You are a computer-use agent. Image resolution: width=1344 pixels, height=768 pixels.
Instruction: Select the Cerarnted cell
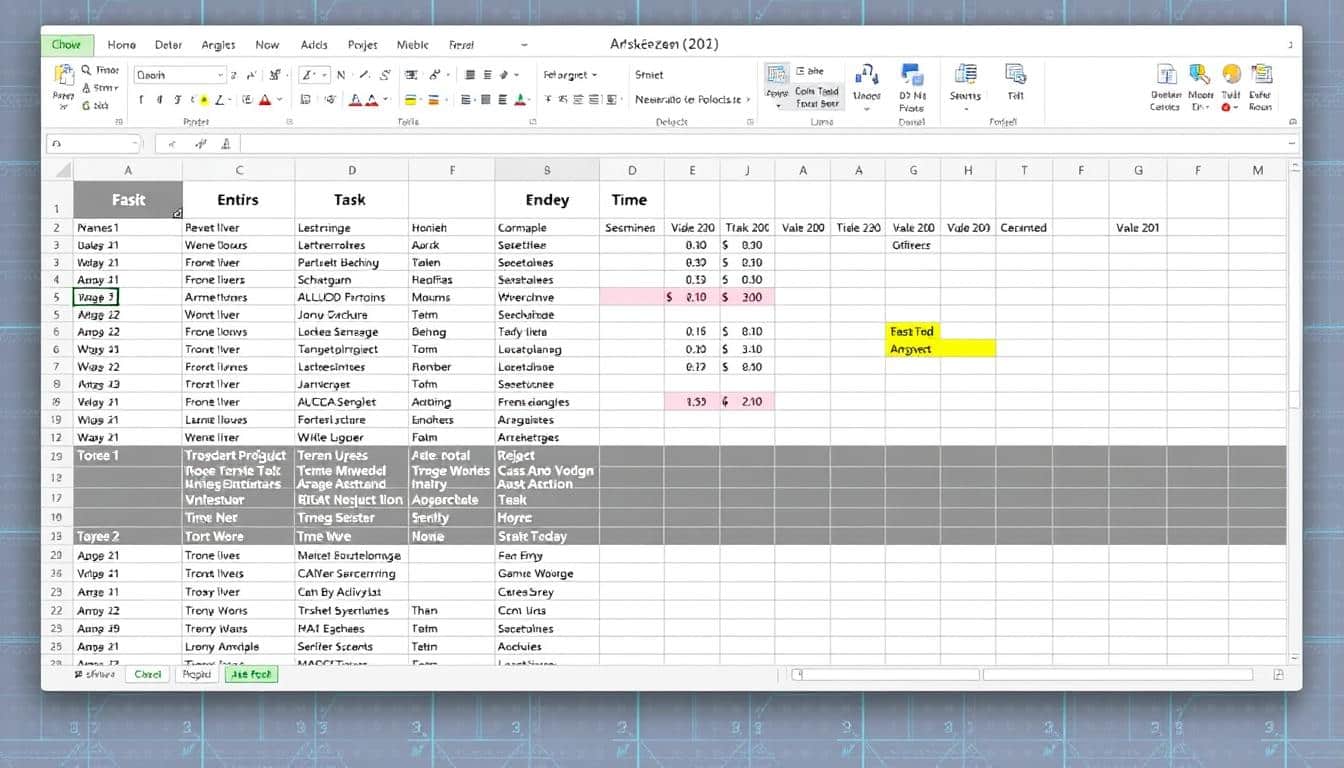[1024, 228]
